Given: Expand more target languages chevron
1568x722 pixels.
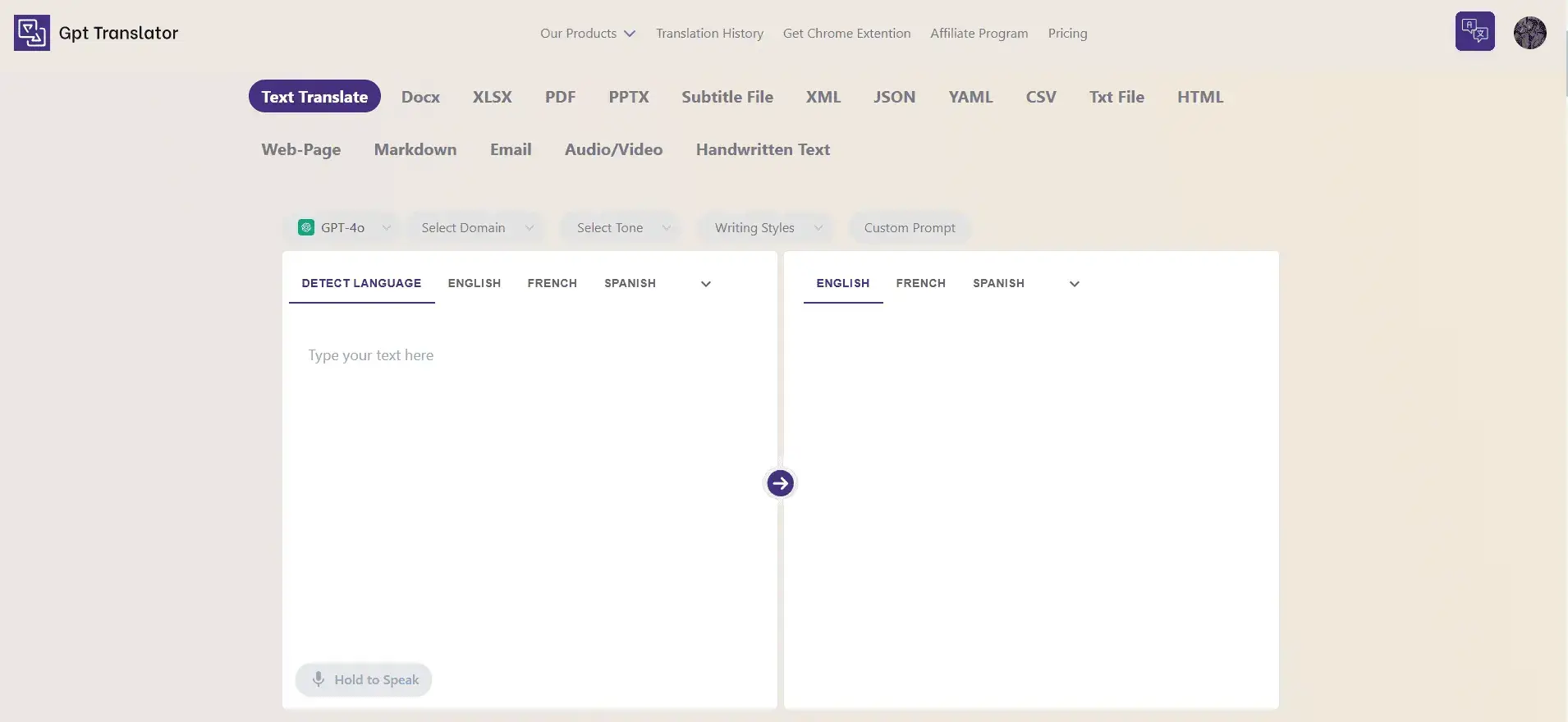Looking at the screenshot, I should [1074, 284].
